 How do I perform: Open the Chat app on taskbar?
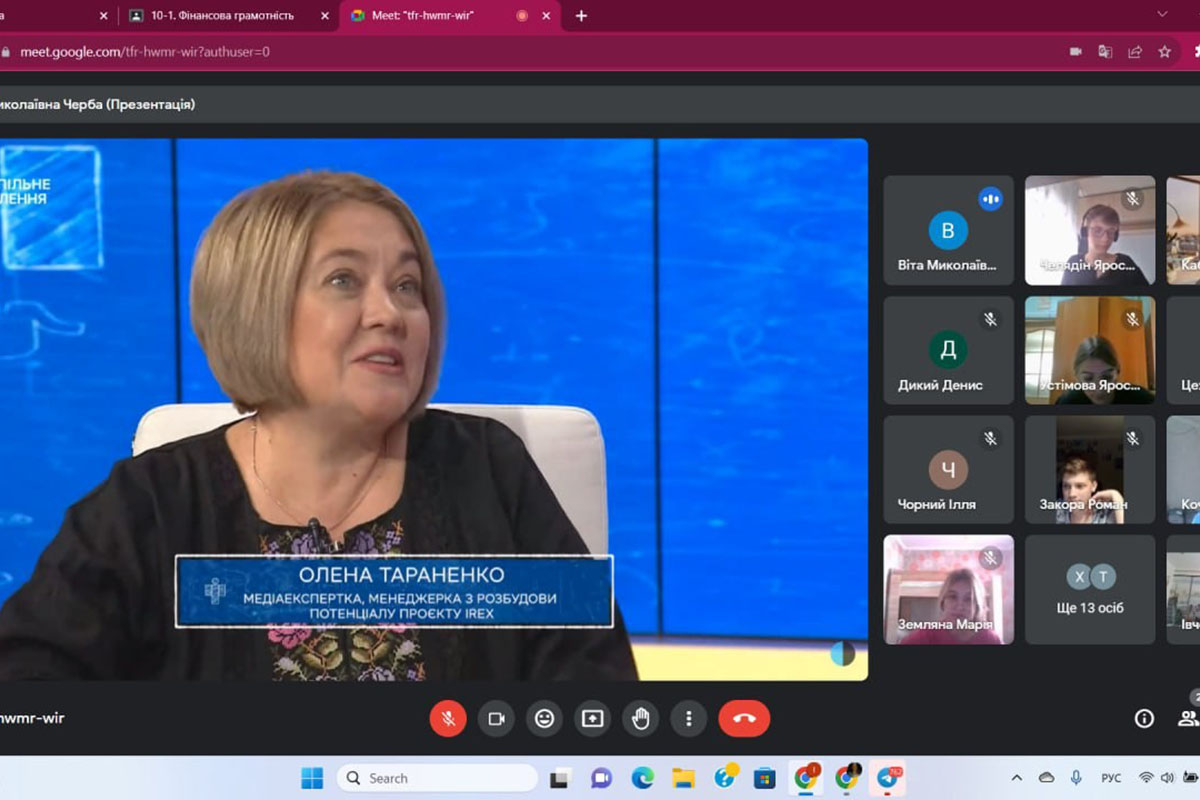pos(601,778)
